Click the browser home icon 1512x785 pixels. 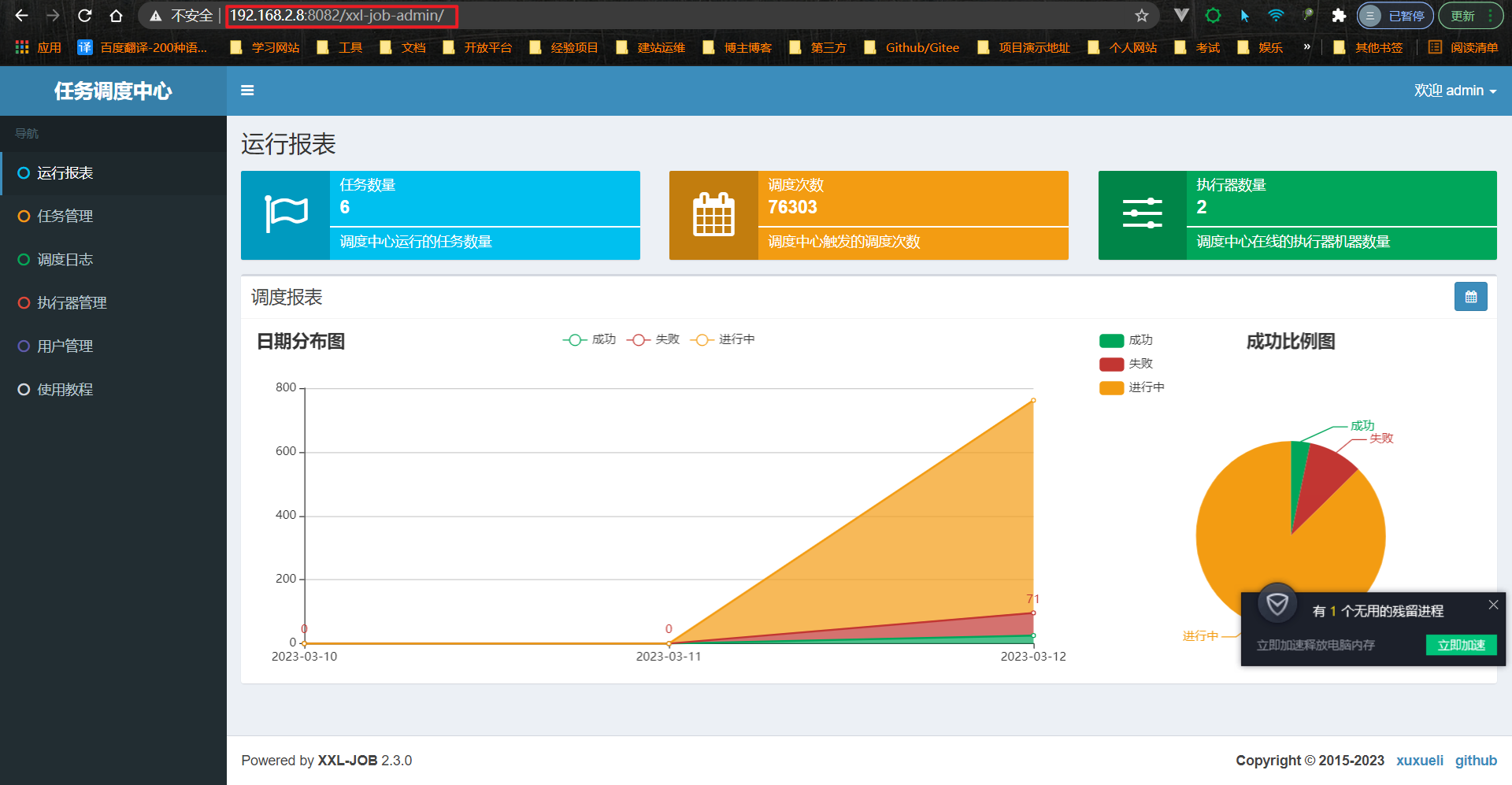click(117, 16)
